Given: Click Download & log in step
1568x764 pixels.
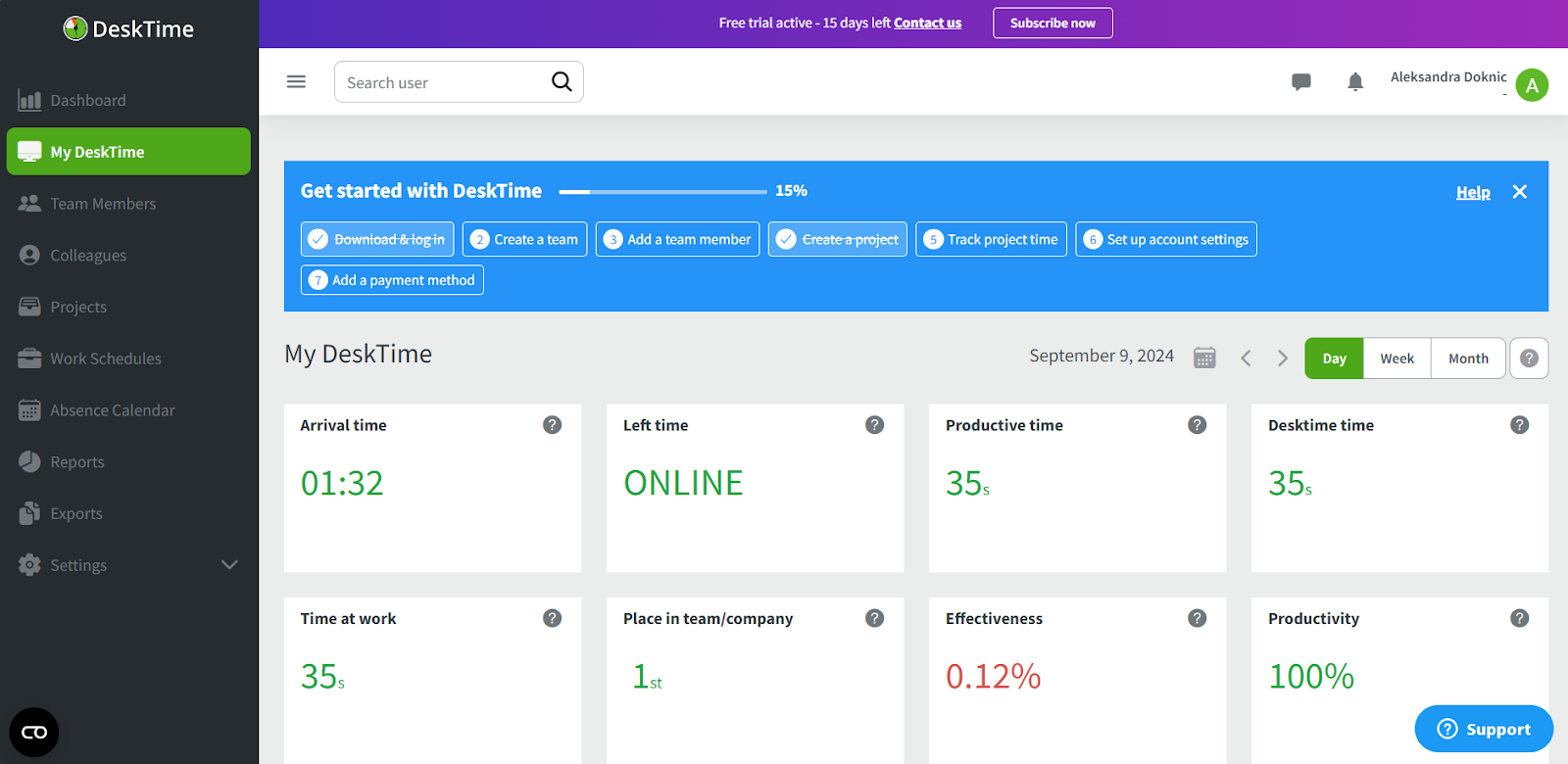Looking at the screenshot, I should click(x=377, y=239).
